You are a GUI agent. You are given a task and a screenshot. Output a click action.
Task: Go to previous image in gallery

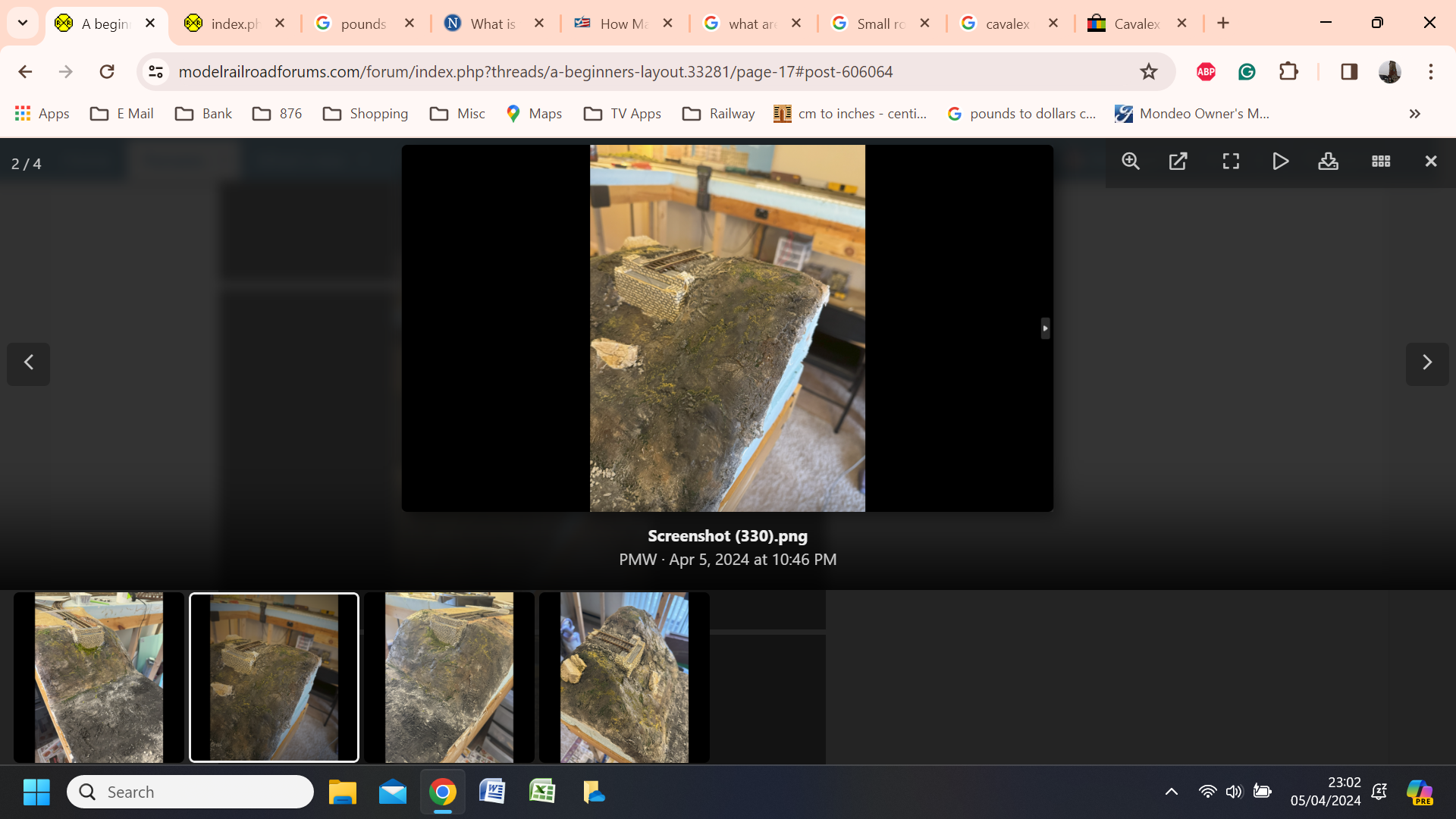coord(29,363)
